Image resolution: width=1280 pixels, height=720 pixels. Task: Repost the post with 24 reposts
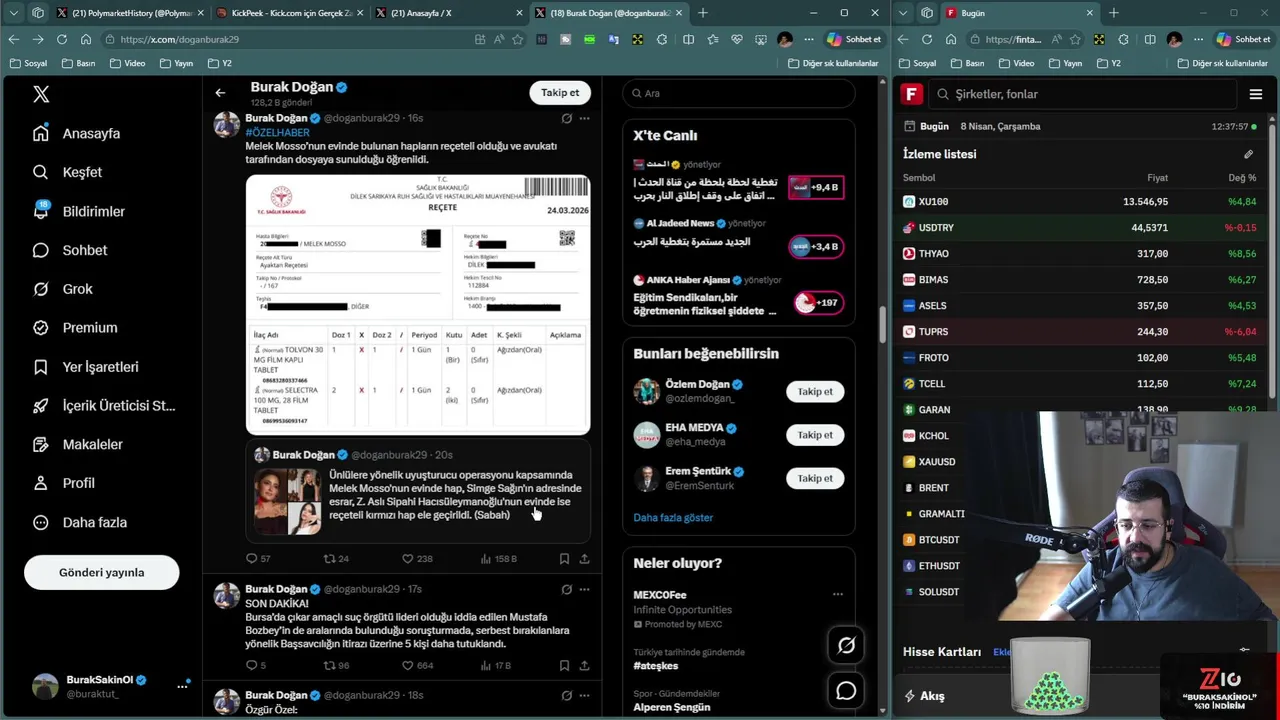click(x=336, y=559)
